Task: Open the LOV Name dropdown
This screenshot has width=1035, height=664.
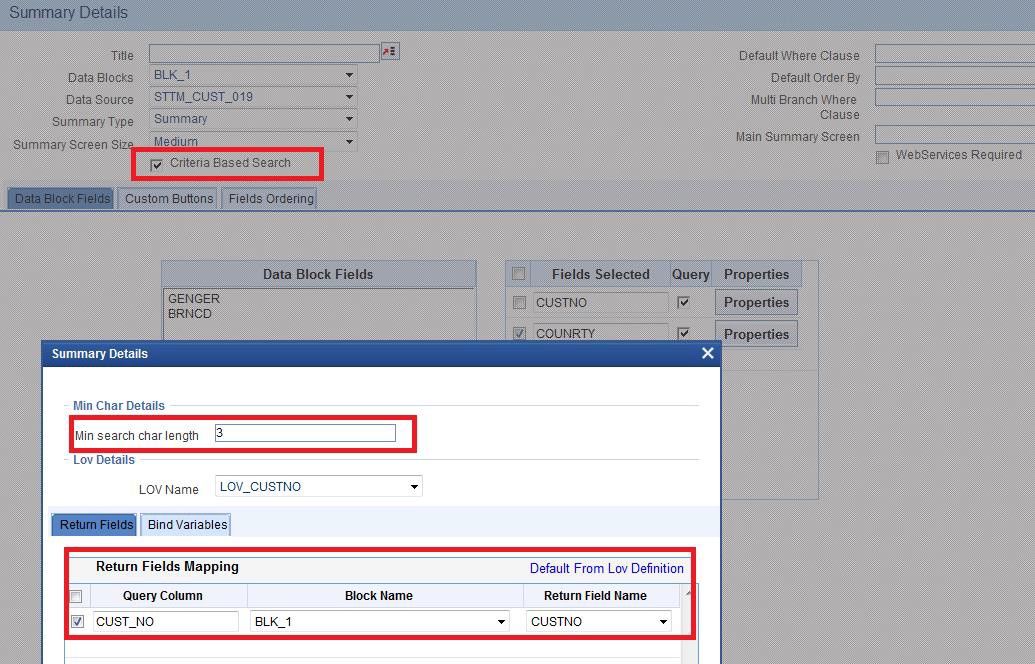Action: point(319,486)
